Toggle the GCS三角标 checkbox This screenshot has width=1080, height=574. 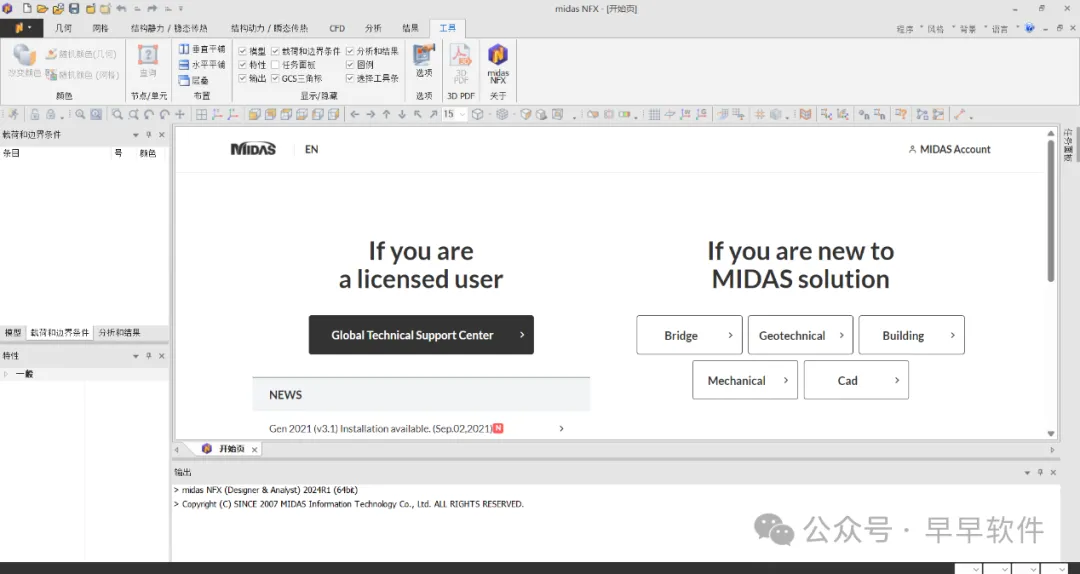tap(276, 79)
